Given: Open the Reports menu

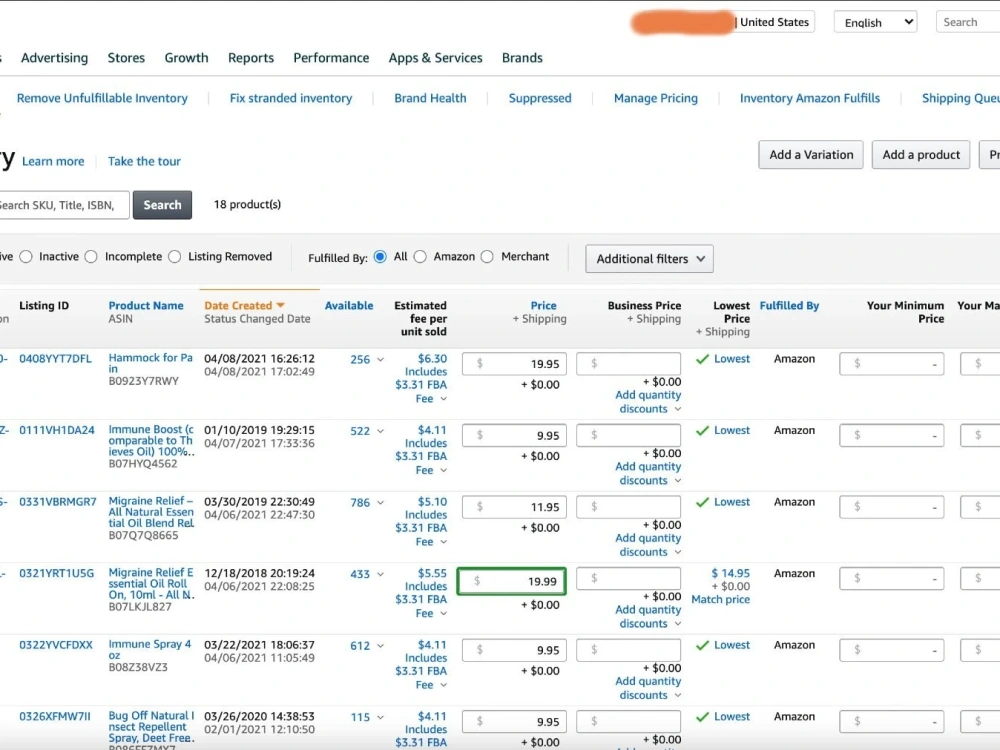Looking at the screenshot, I should 251,58.
